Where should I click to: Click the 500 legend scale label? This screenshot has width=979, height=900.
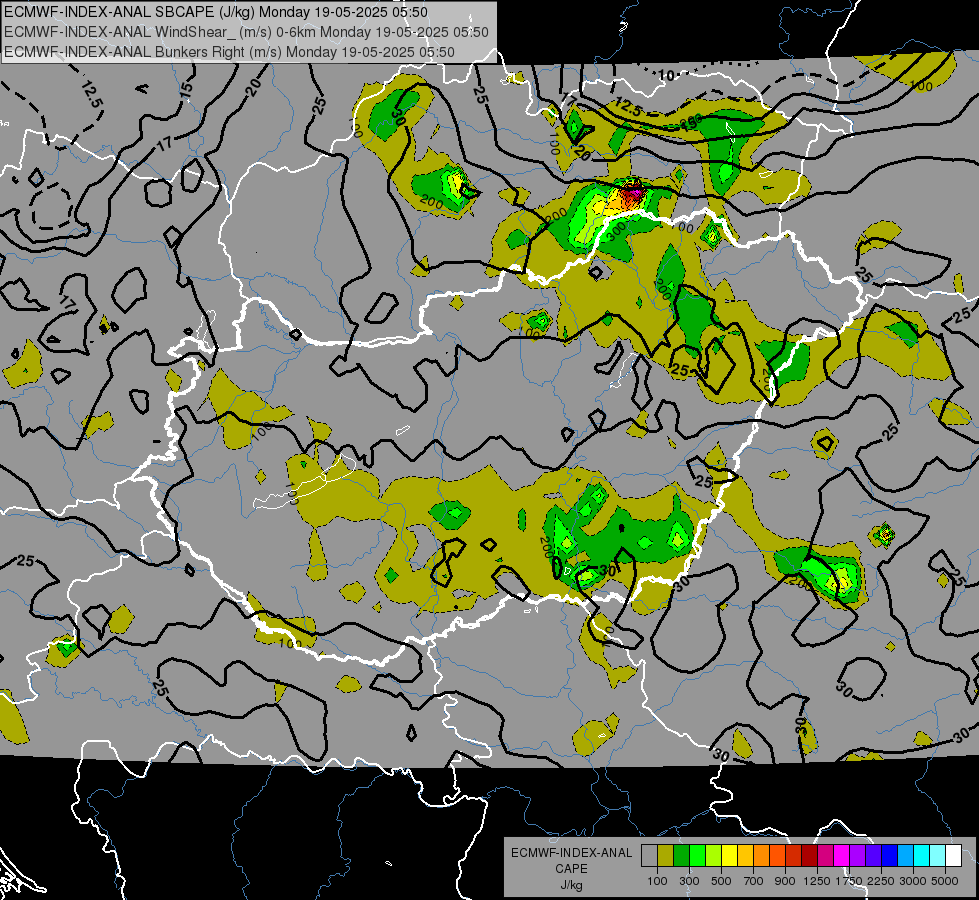click(721, 881)
